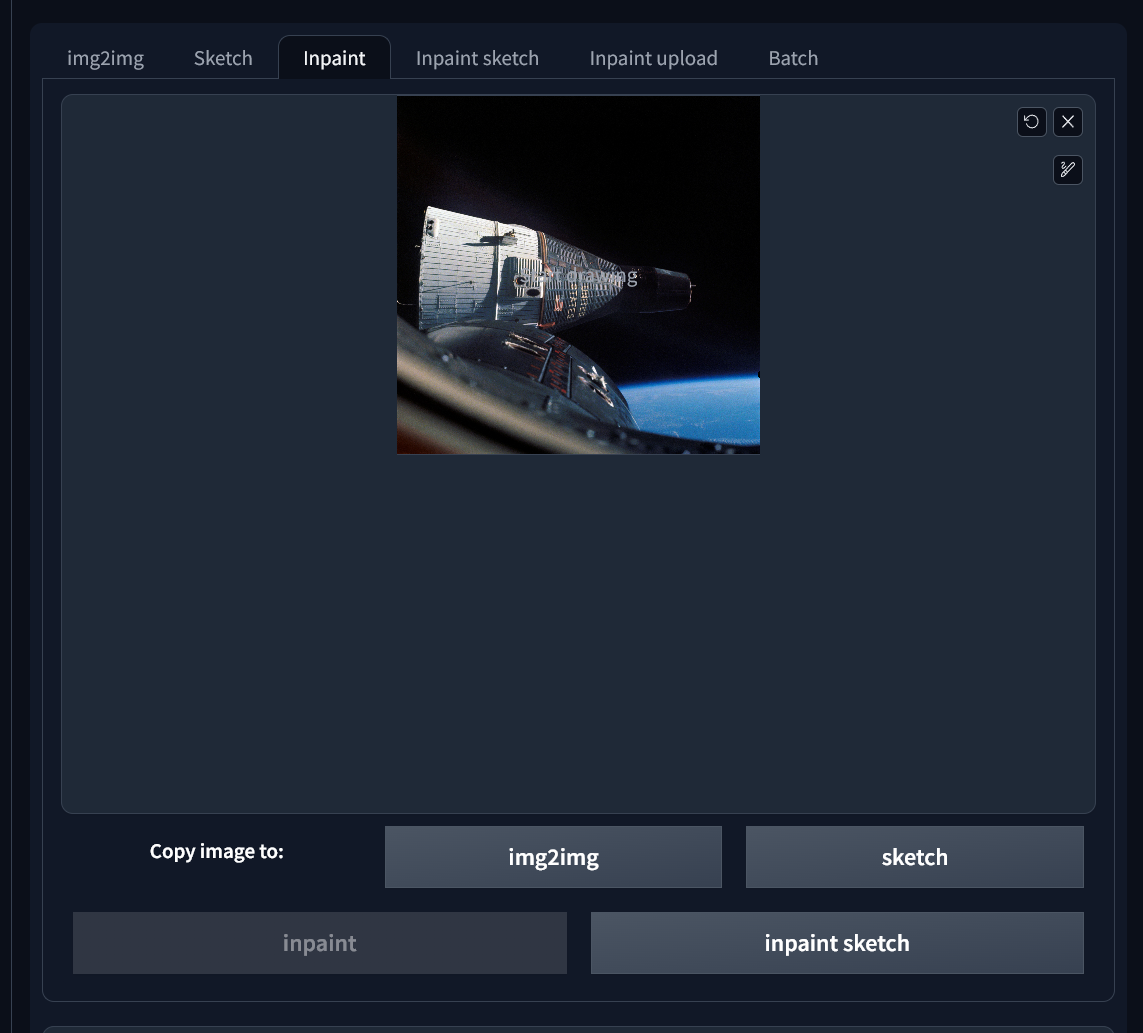Screen dimensions: 1143x1033
Task: Click the undo arrow above the canvas
Action: 1032,121
